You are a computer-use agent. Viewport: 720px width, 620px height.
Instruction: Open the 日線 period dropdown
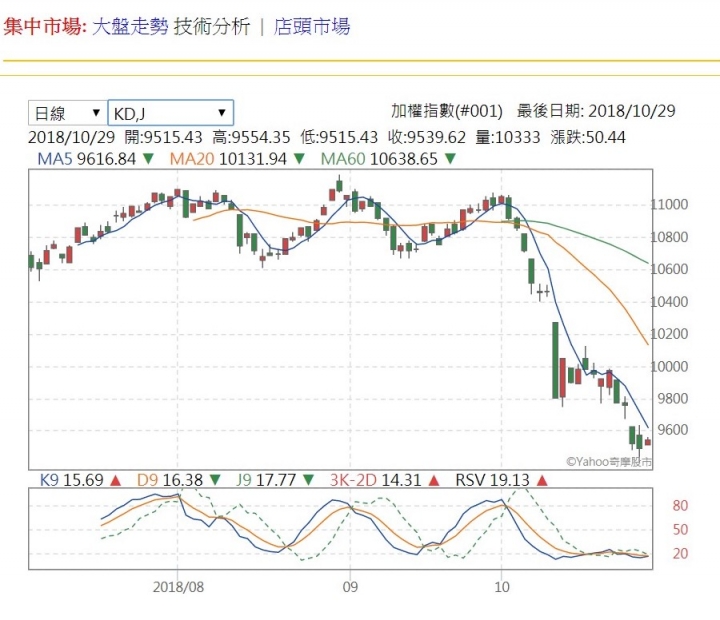pyautogui.click(x=67, y=113)
